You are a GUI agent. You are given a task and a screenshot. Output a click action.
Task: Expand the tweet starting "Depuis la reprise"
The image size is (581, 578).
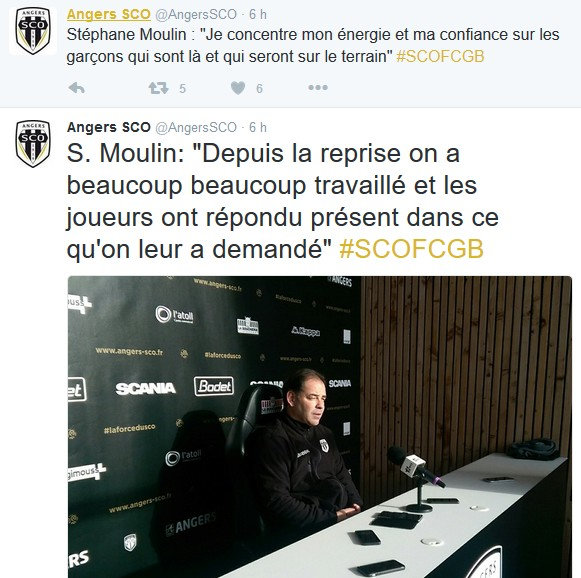pos(283,201)
